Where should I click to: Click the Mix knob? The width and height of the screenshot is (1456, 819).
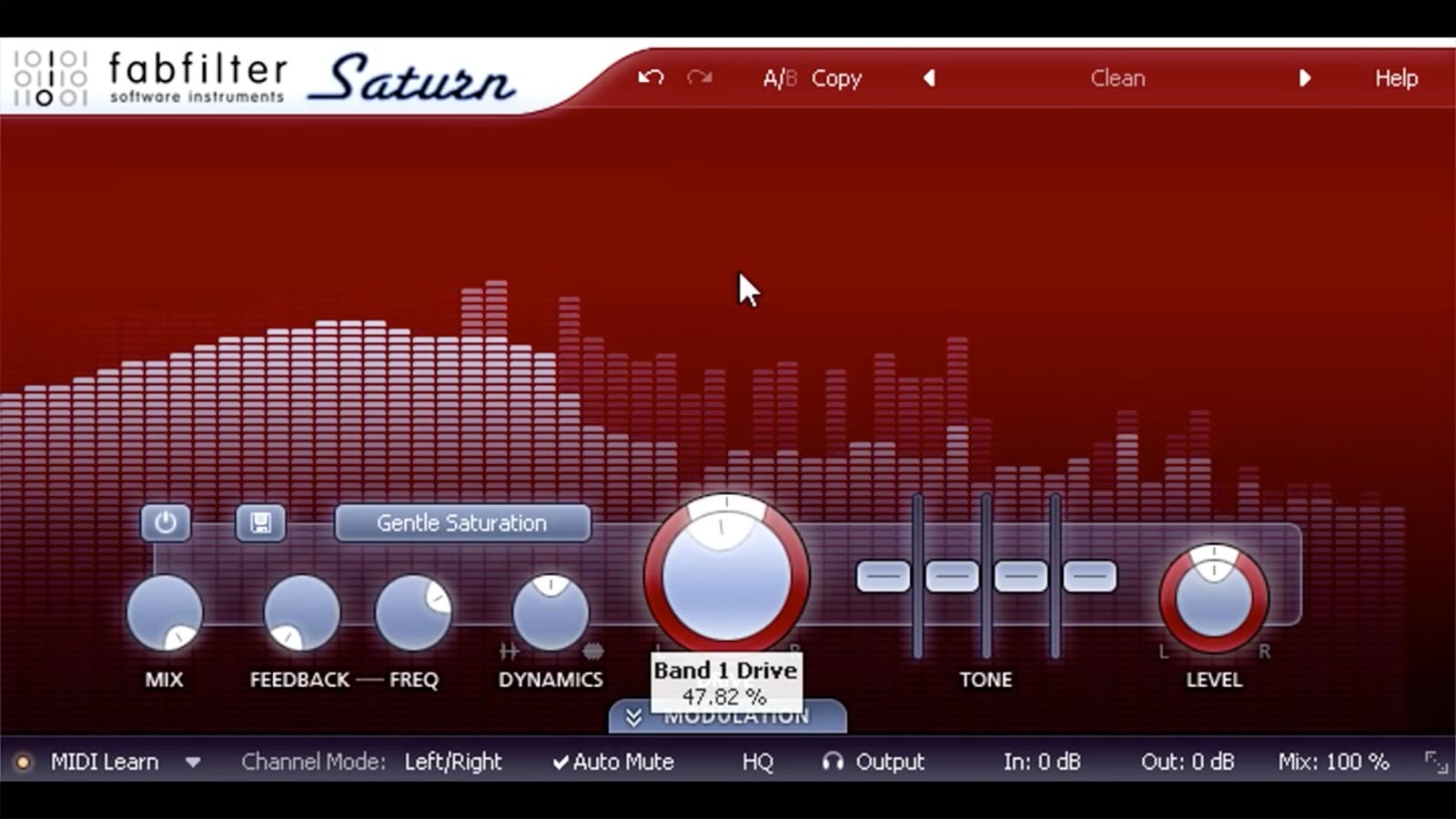[x=165, y=612]
